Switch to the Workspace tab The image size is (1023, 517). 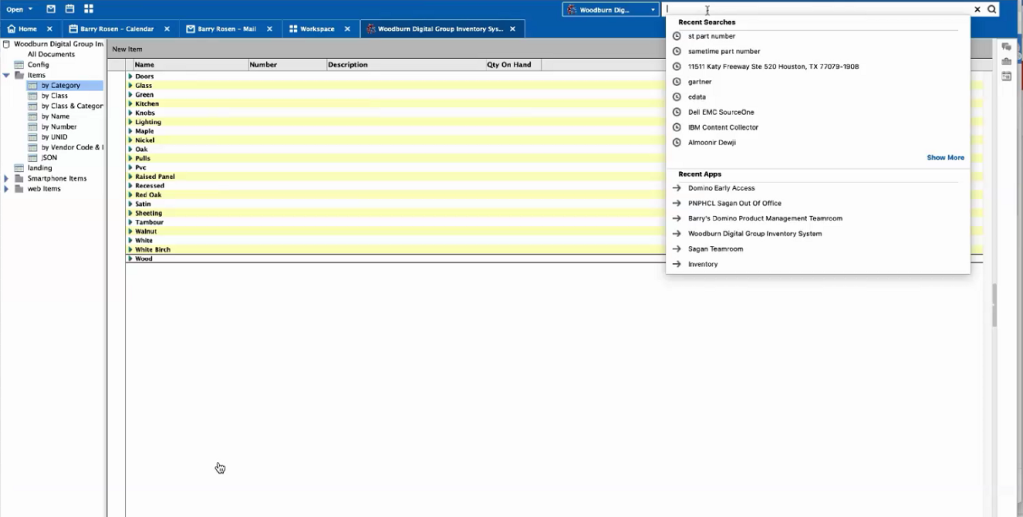pos(317,29)
